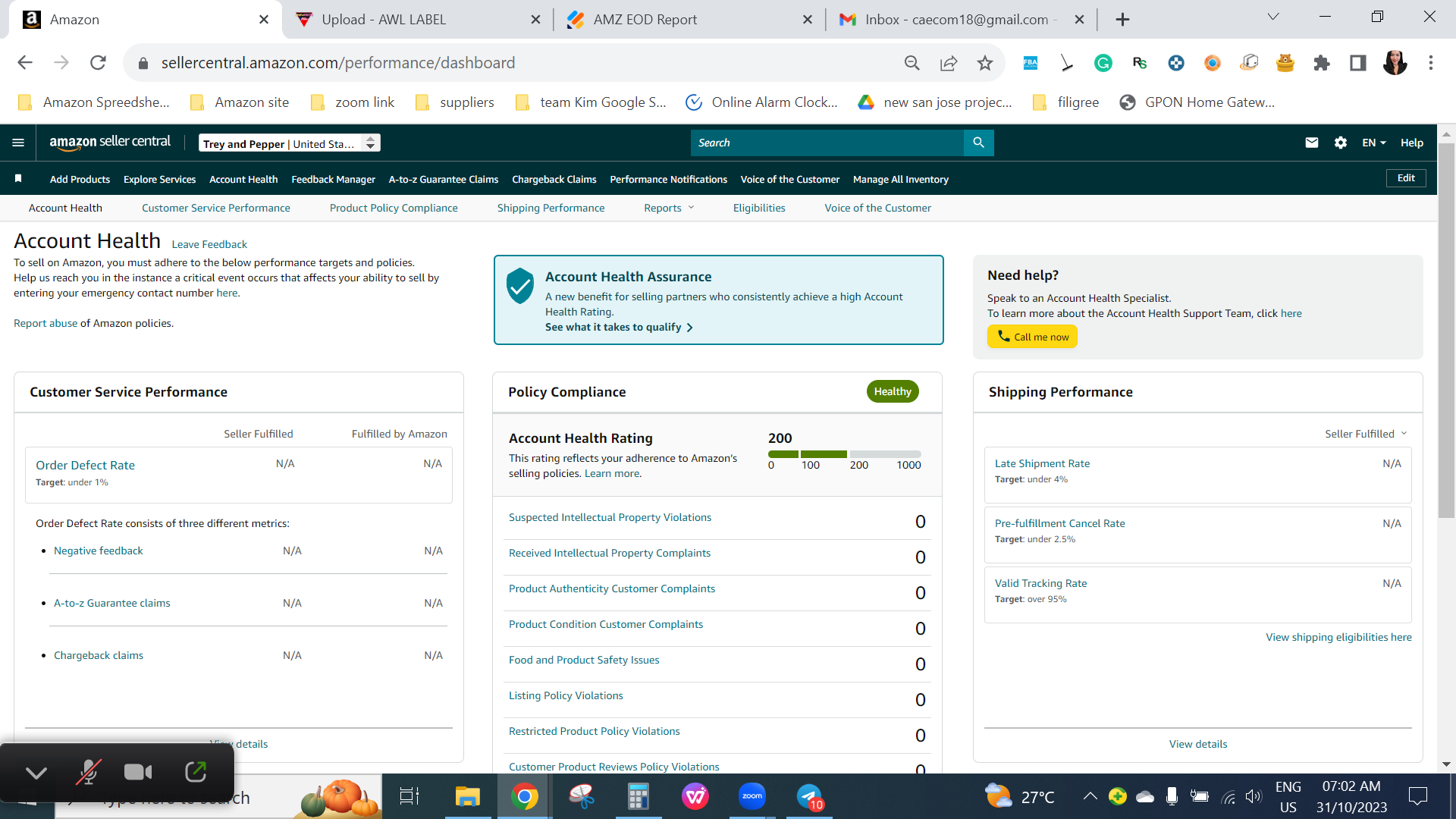
Task: Bookmark this page with the star
Action: click(985, 63)
